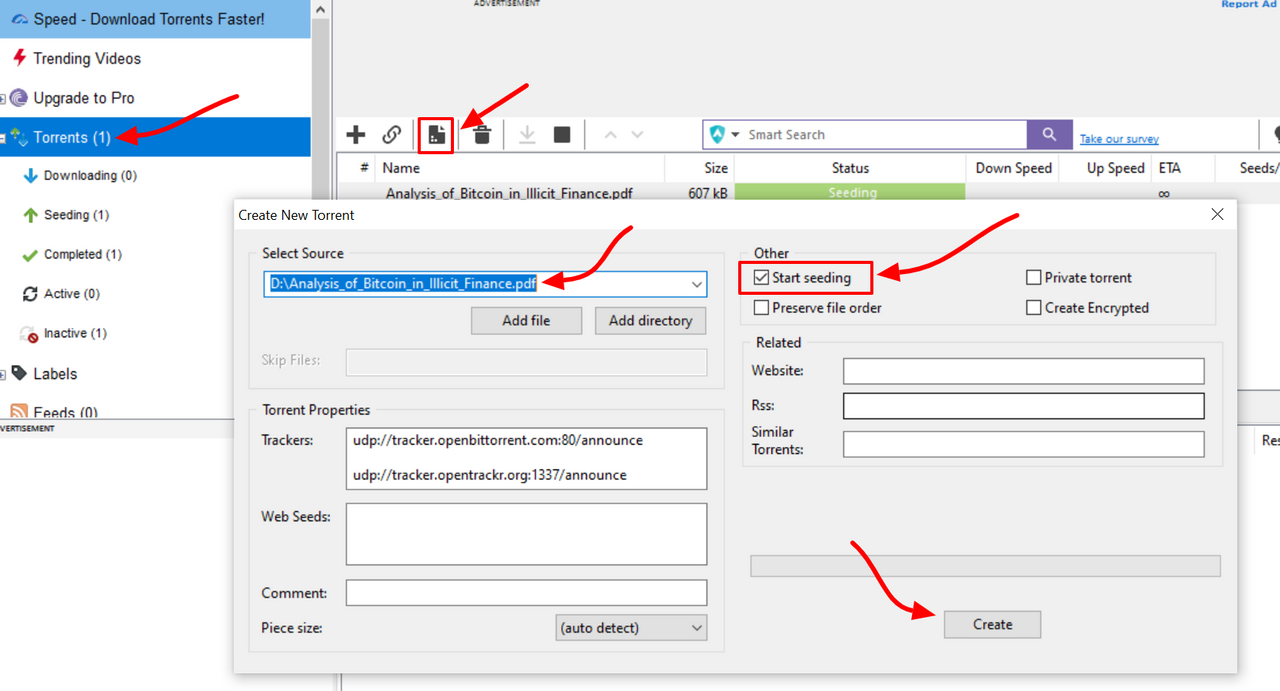Screen dimensions: 1280x691
Task: Sort by the Down Speed column header
Action: coord(1013,168)
